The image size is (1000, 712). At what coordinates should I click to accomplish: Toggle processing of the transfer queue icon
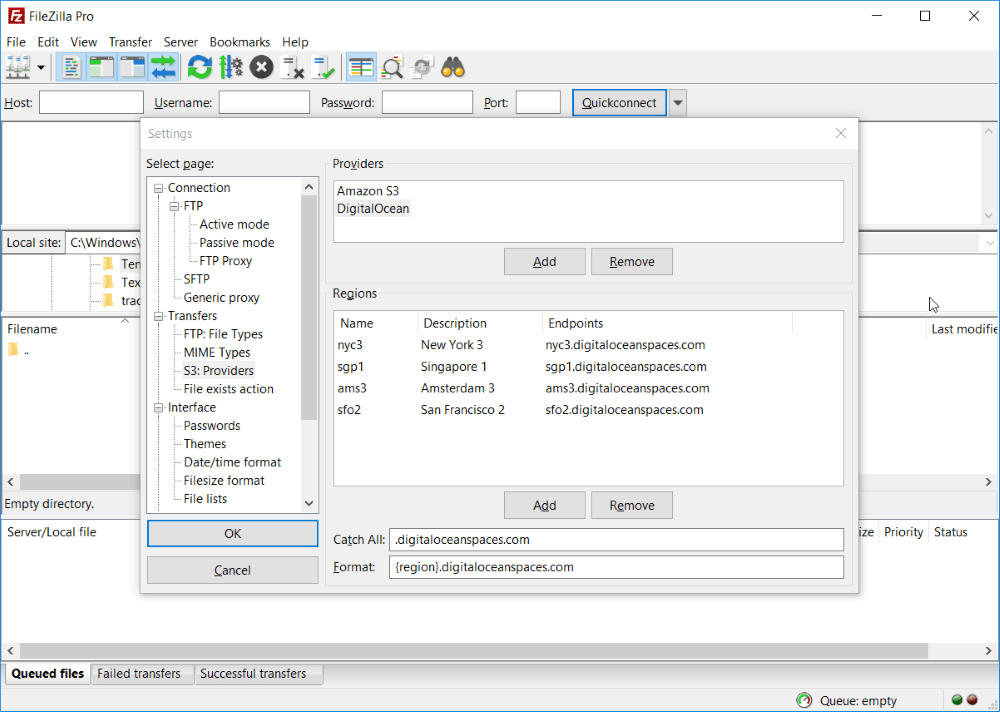(230, 67)
